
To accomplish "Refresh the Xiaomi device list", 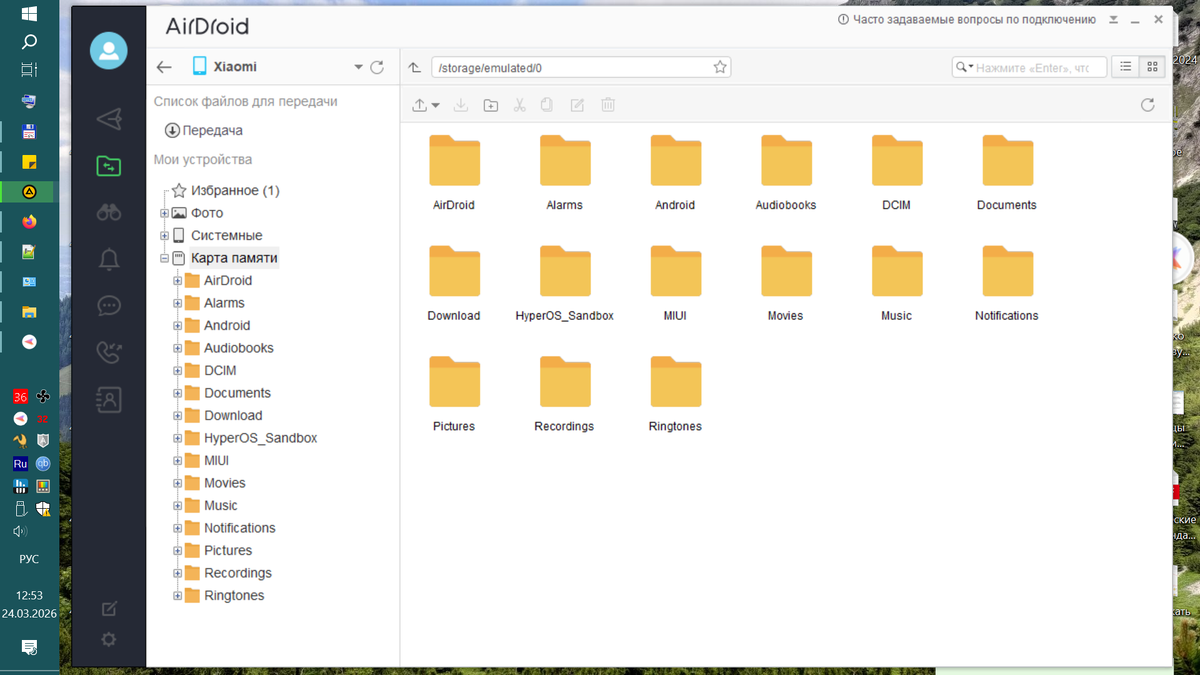I will coord(377,67).
